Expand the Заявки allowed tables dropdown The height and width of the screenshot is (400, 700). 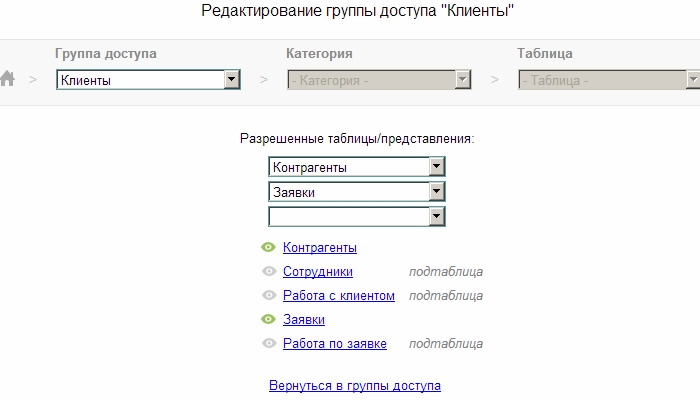(x=356, y=192)
